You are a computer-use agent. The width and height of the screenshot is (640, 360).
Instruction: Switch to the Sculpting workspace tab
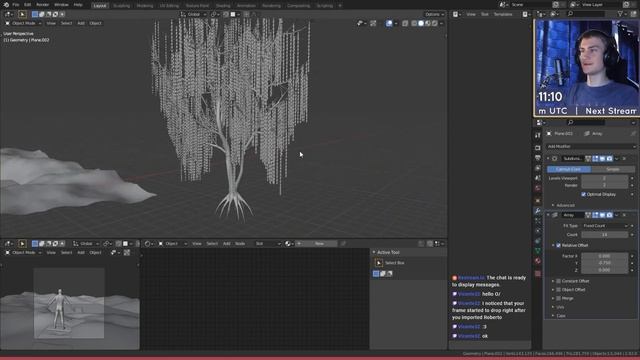(x=121, y=6)
